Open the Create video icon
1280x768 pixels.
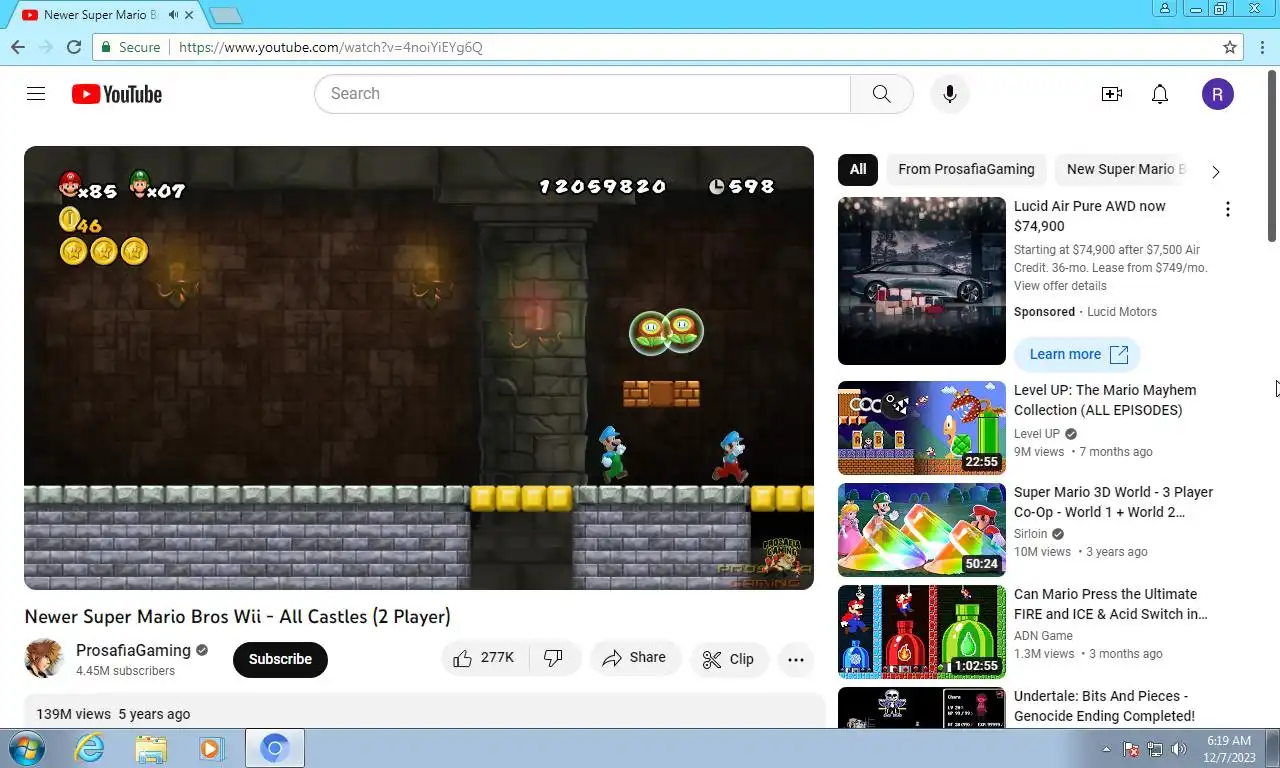(x=1111, y=94)
